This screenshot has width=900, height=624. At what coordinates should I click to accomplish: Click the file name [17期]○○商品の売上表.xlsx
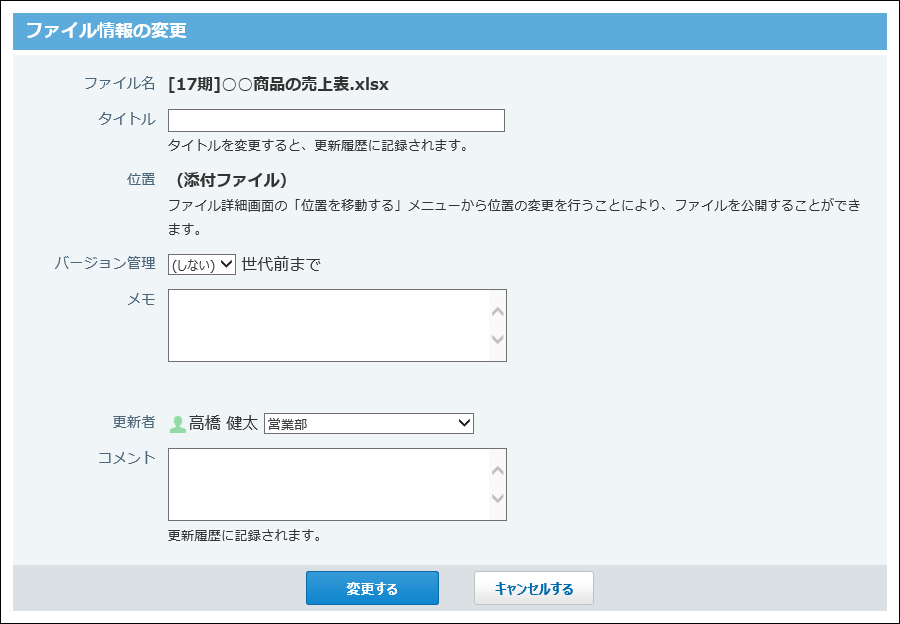click(278, 85)
